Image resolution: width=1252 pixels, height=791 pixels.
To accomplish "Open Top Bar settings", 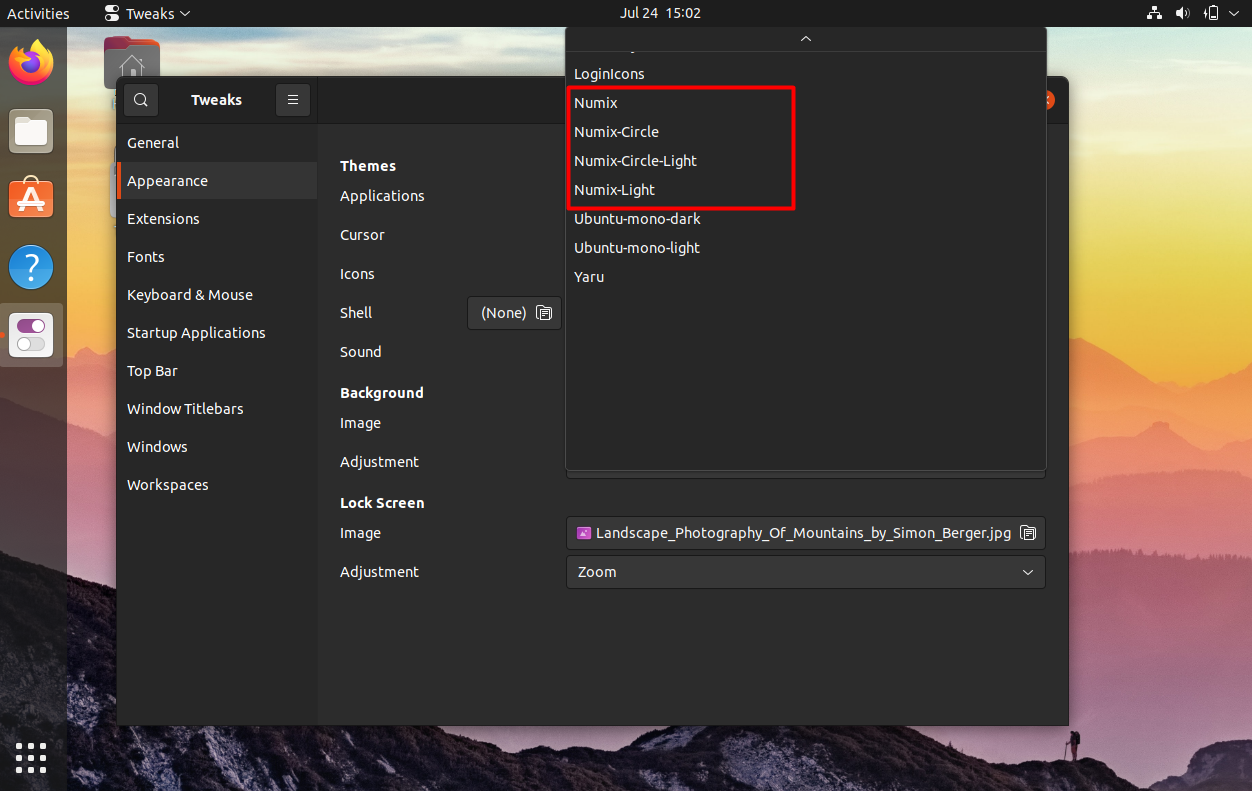I will coord(217,371).
